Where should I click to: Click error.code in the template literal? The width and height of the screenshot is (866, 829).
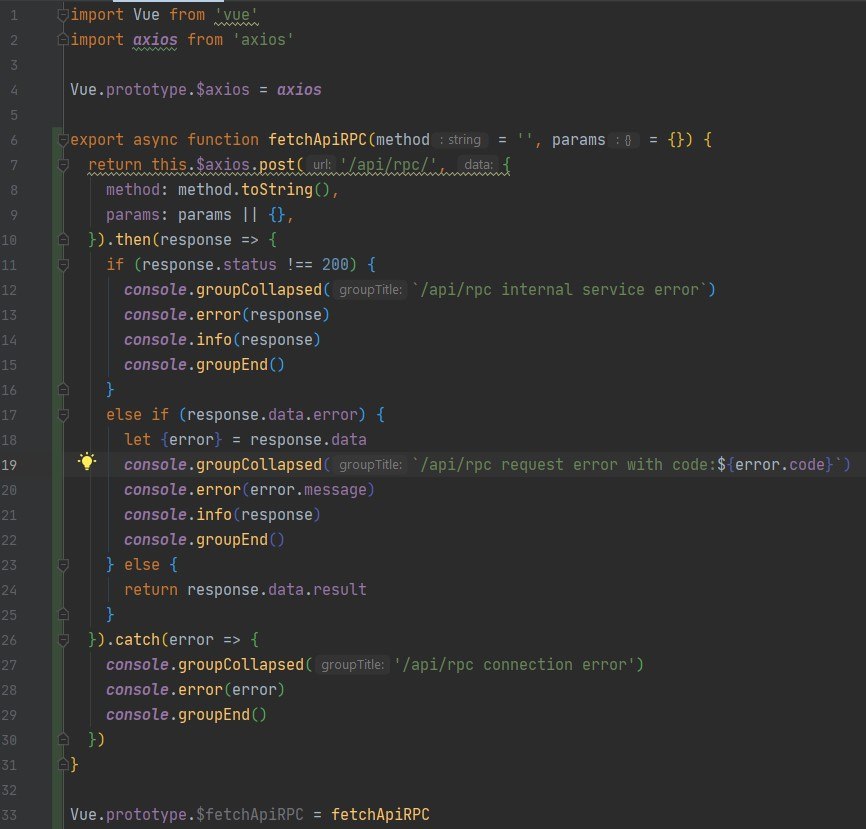point(780,464)
